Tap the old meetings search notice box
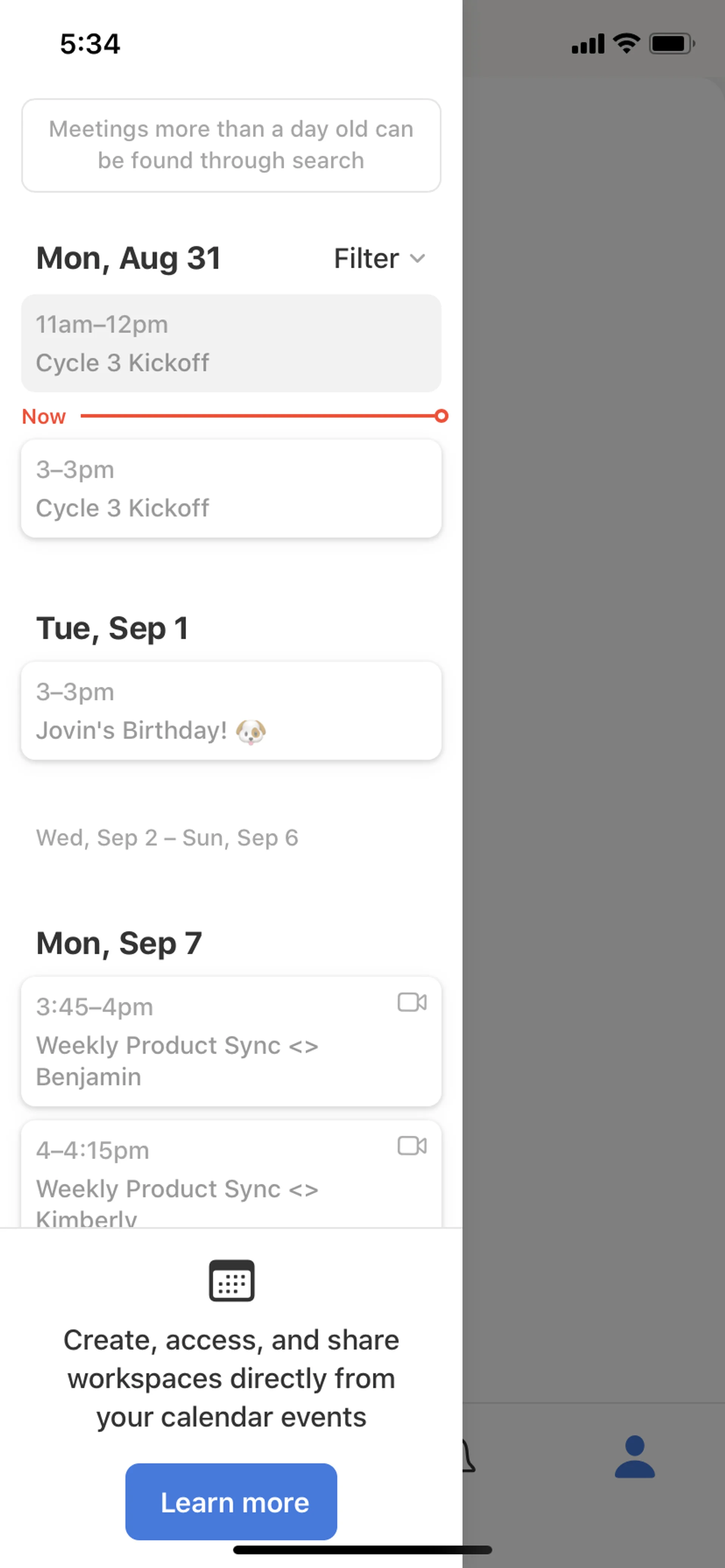Image resolution: width=725 pixels, height=1568 pixels. tap(231, 145)
